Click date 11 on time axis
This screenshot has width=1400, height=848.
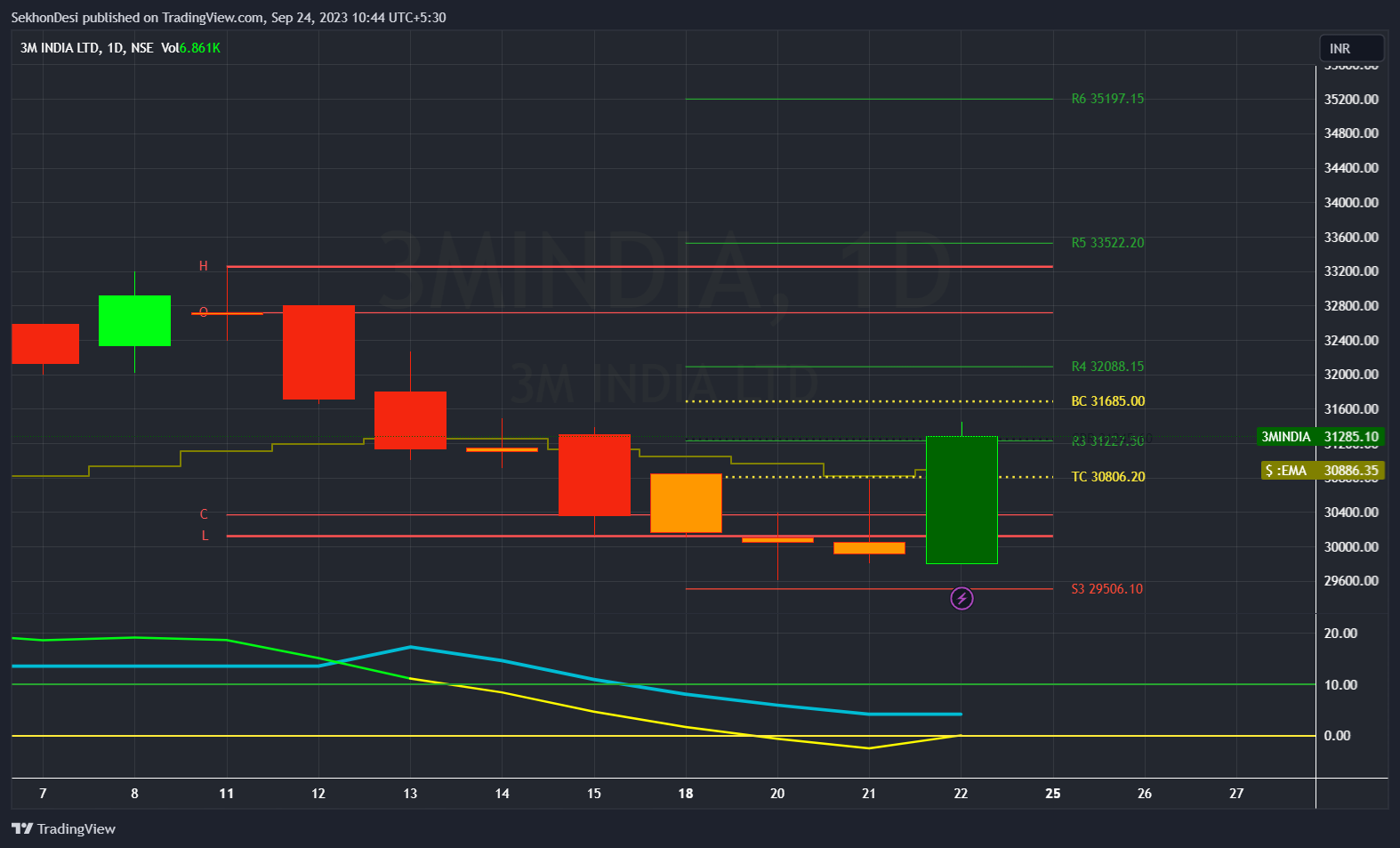[227, 794]
